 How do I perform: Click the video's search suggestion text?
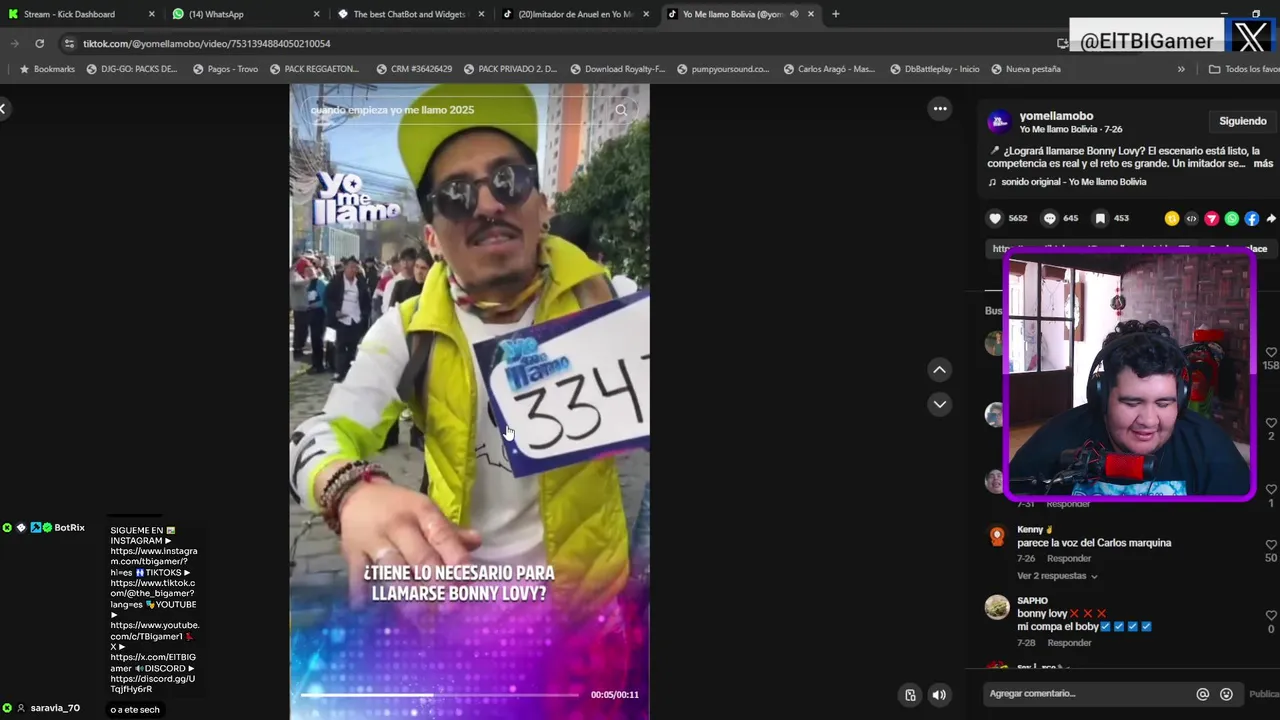392,110
